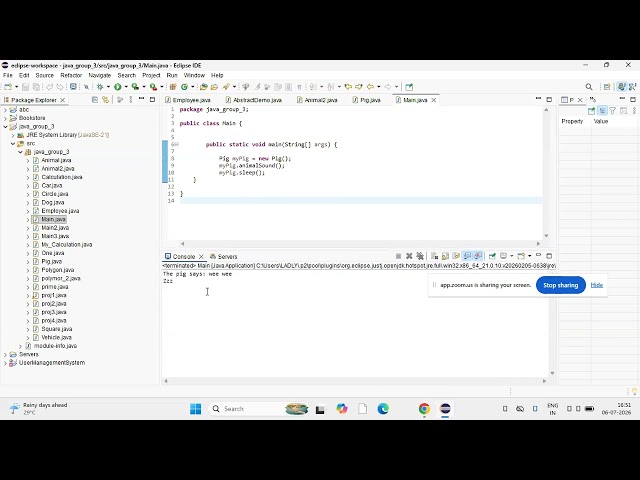640x480 pixels.
Task: Toggle Word Wrap in Console toolbar
Action: pyautogui.click(x=456, y=256)
